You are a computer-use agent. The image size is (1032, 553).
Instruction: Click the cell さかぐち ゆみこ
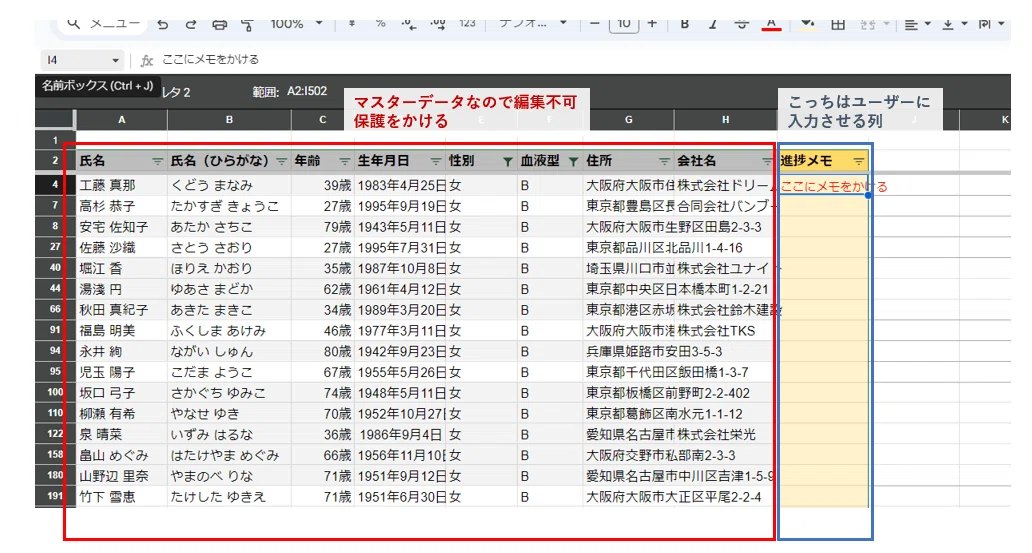pos(229,393)
